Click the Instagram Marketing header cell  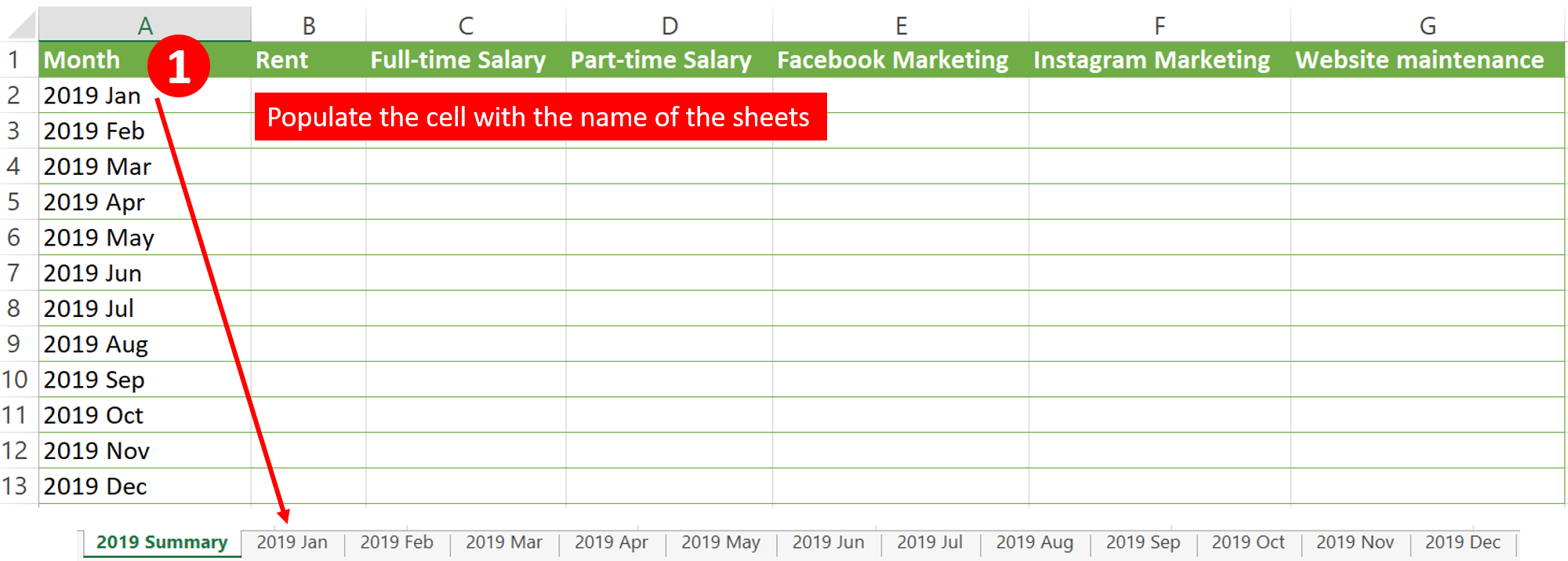[1152, 60]
